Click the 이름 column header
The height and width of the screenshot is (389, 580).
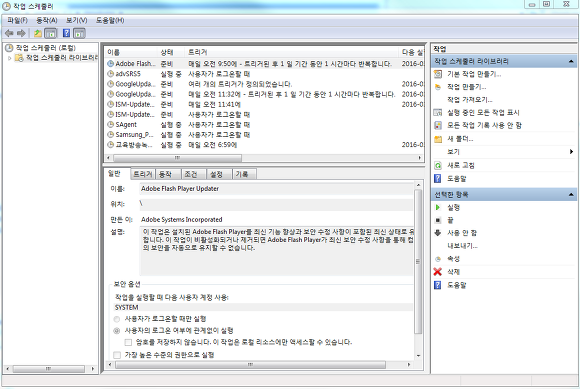[x=131, y=52]
